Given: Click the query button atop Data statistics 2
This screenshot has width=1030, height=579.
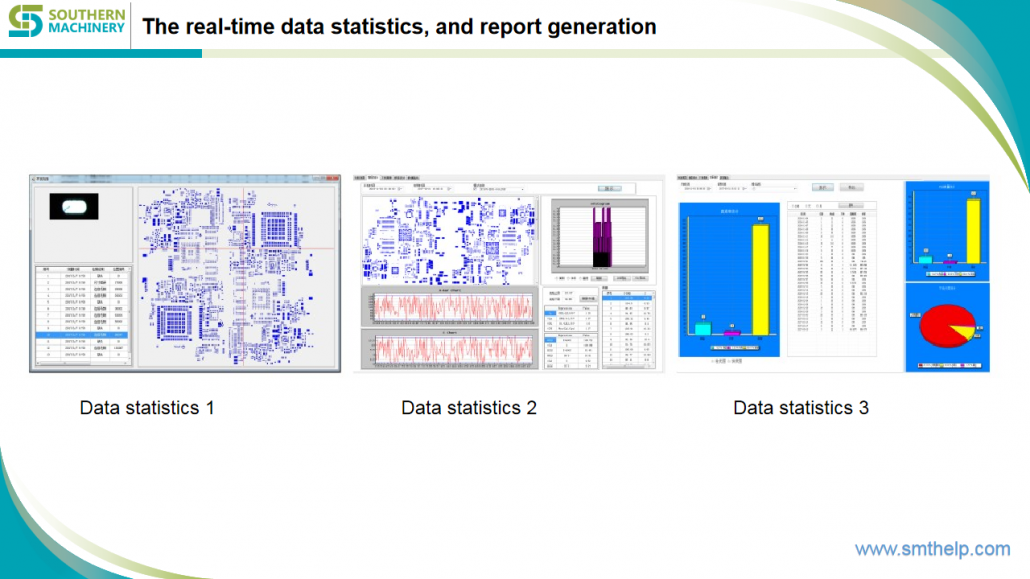Looking at the screenshot, I should point(610,189).
